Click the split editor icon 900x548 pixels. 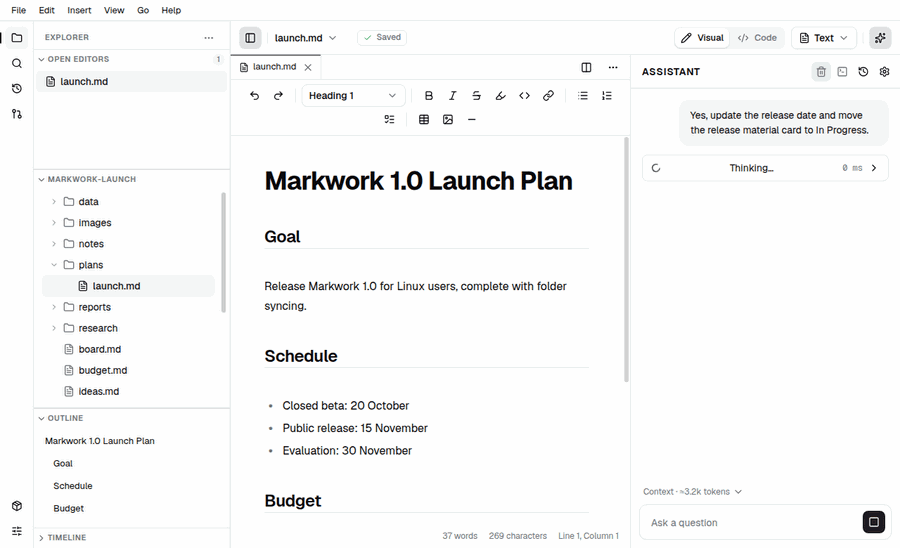(x=586, y=67)
